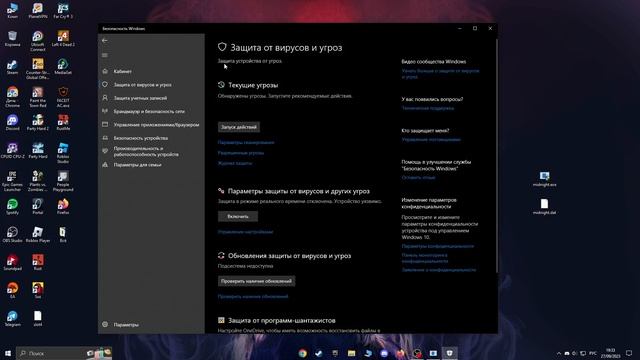Select the People Playground shortcut
This screenshot has width=640, height=360.
tap(63, 181)
